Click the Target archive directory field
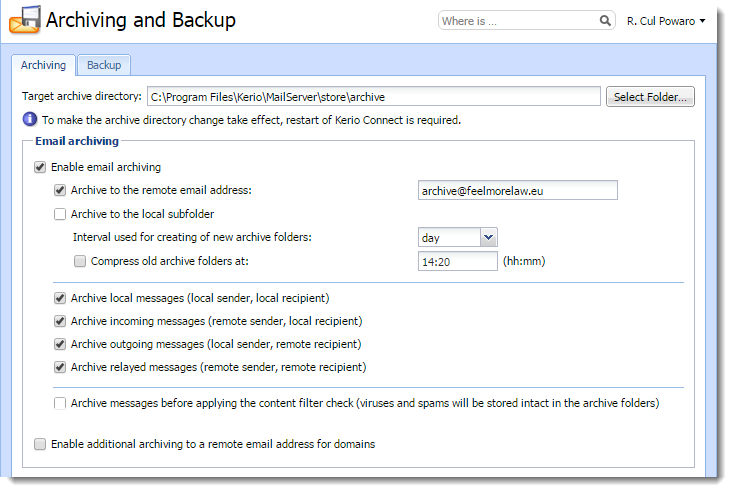The height and width of the screenshot is (492, 732). point(374,97)
